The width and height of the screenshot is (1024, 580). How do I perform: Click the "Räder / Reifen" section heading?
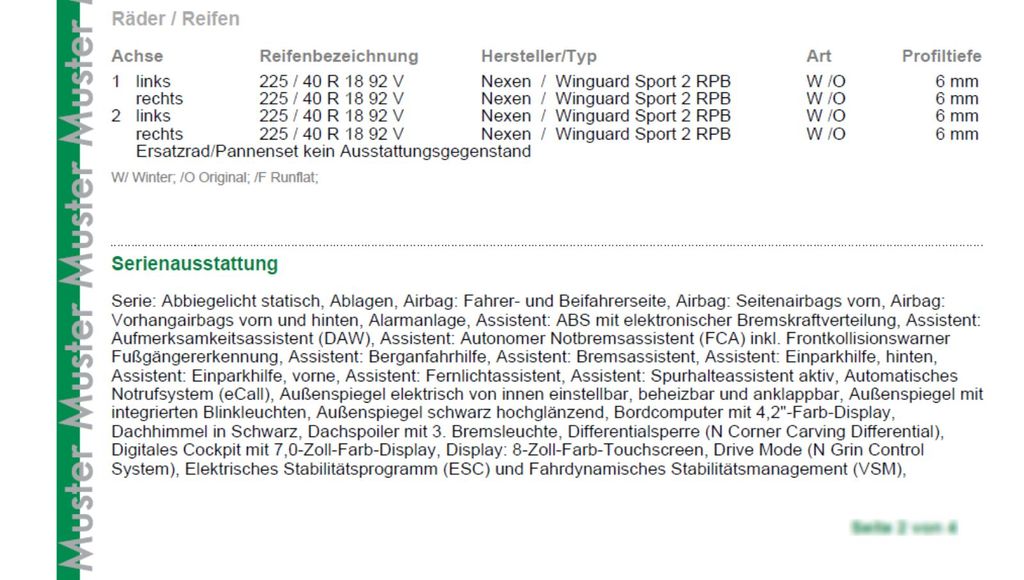pos(175,19)
